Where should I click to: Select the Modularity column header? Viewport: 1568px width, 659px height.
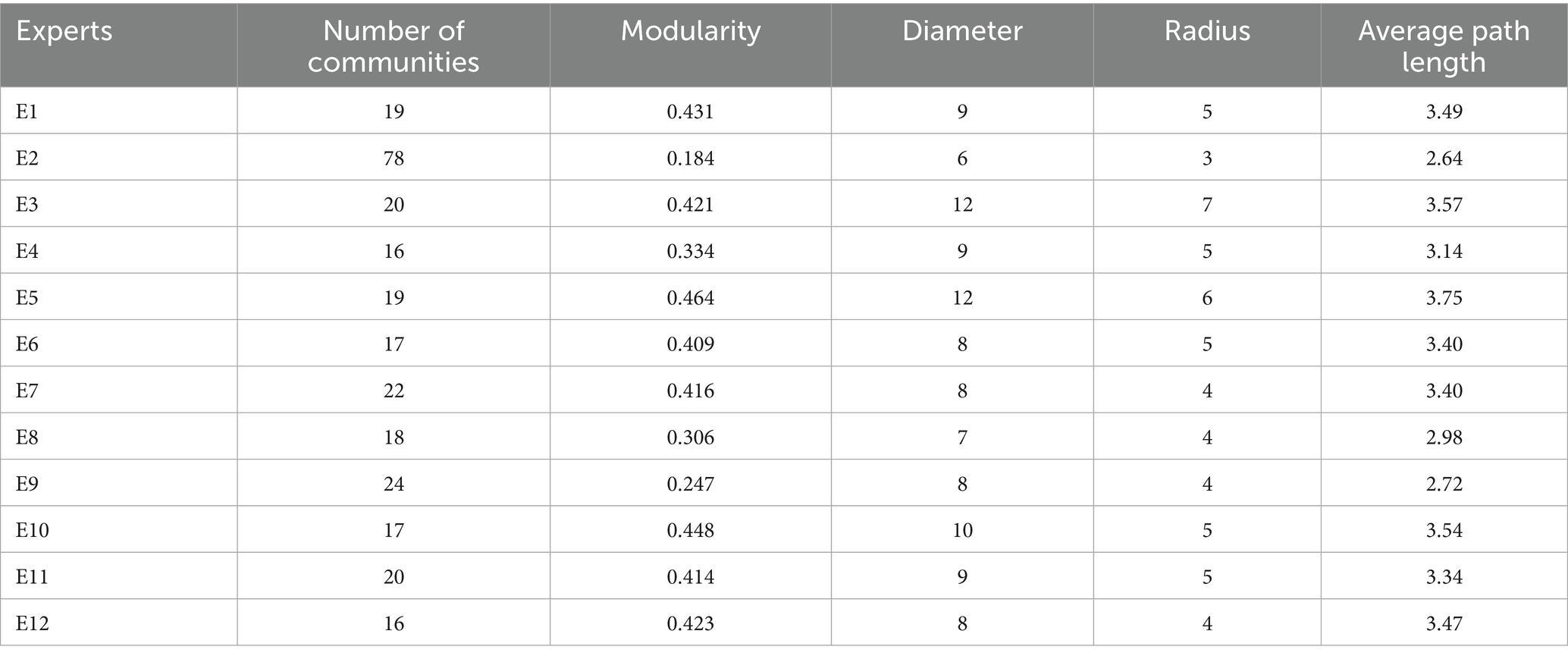click(x=690, y=31)
